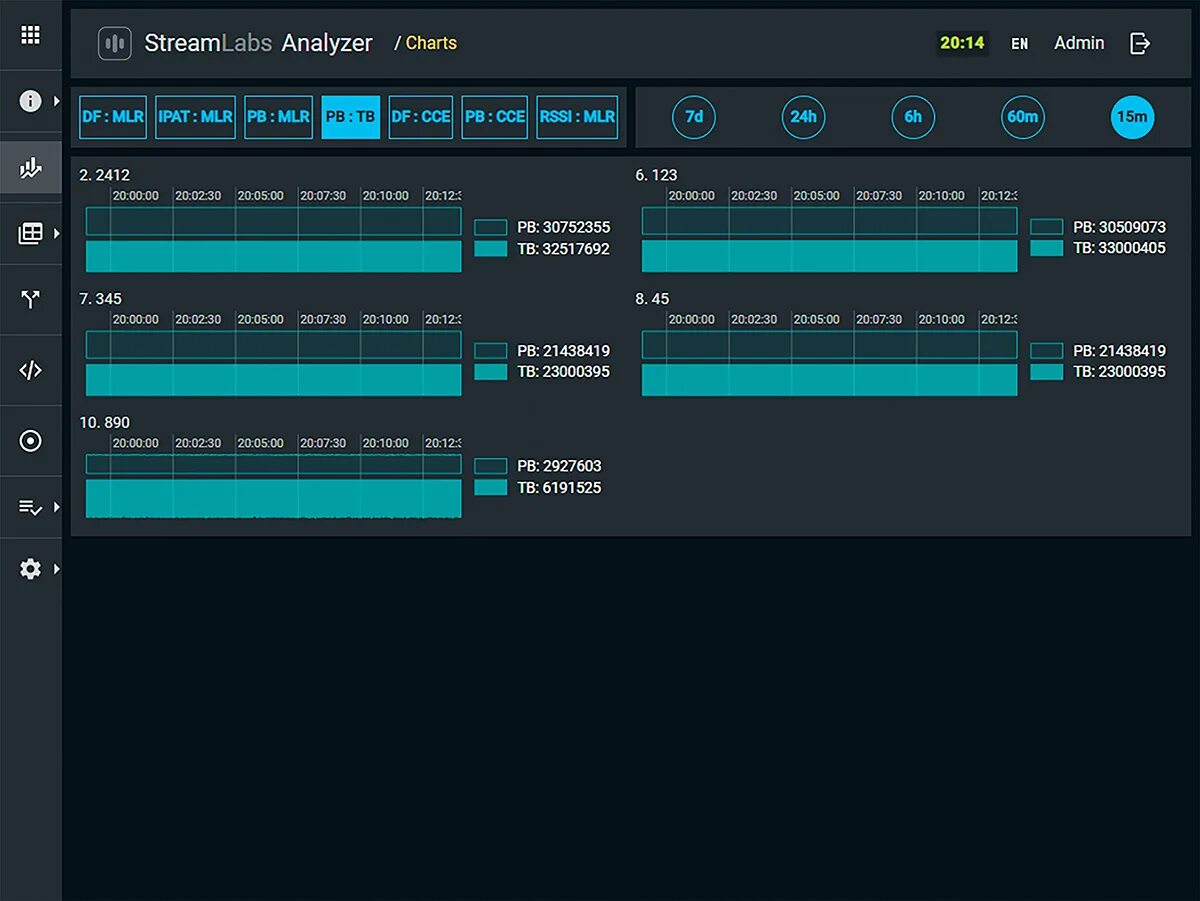Select the PB : CCE chart tab
Image resolution: width=1200 pixels, height=901 pixels.
(494, 117)
